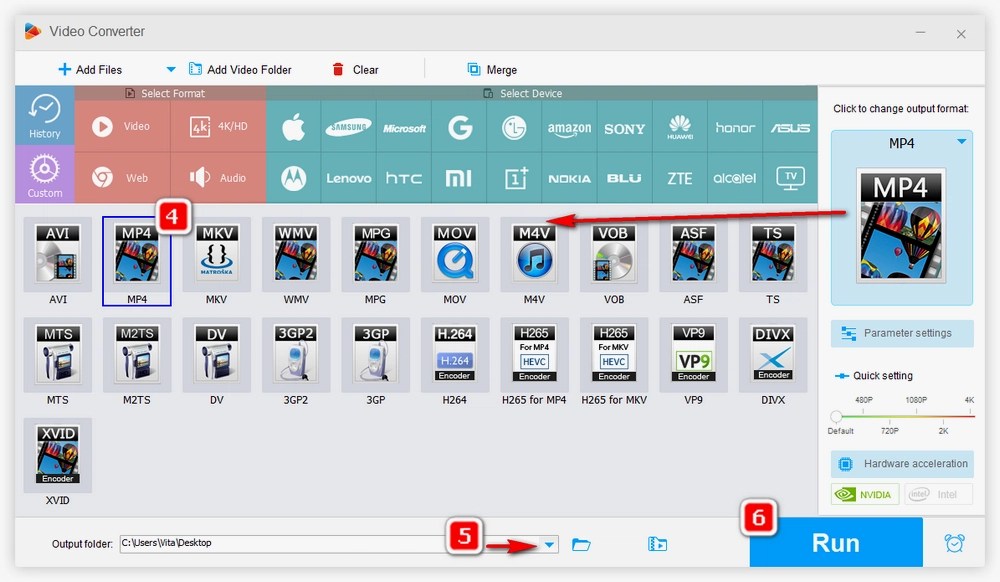Open the 4K/HD format category
The width and height of the screenshot is (1000, 582).
coord(218,126)
